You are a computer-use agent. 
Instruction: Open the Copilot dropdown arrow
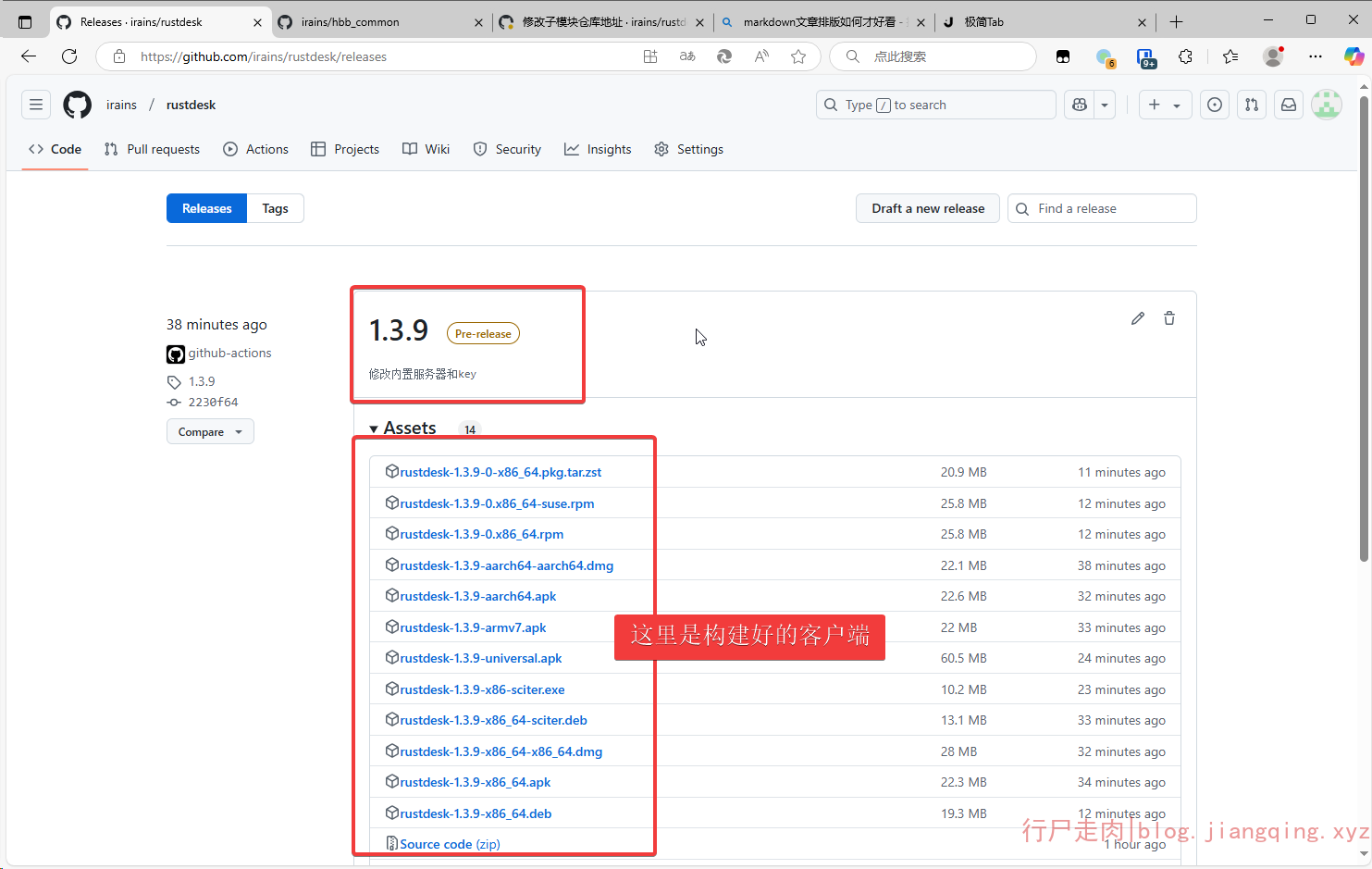click(1105, 105)
